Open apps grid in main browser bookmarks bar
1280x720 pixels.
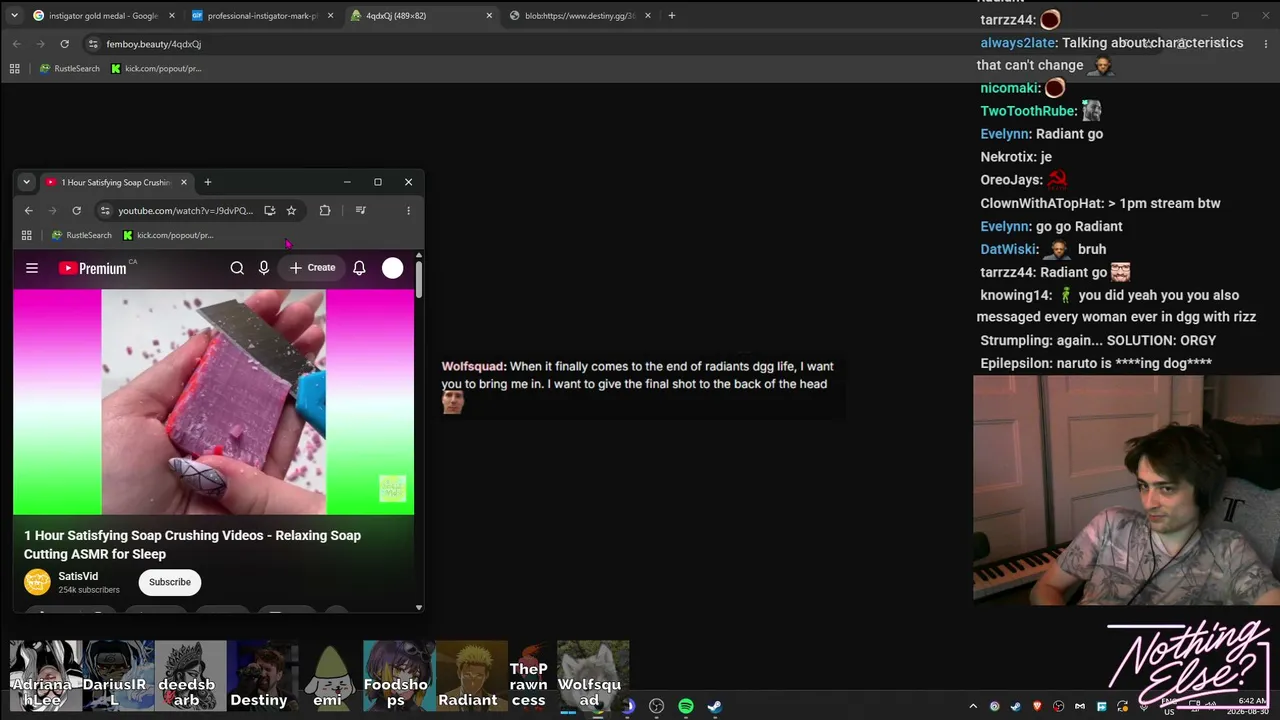(14, 69)
